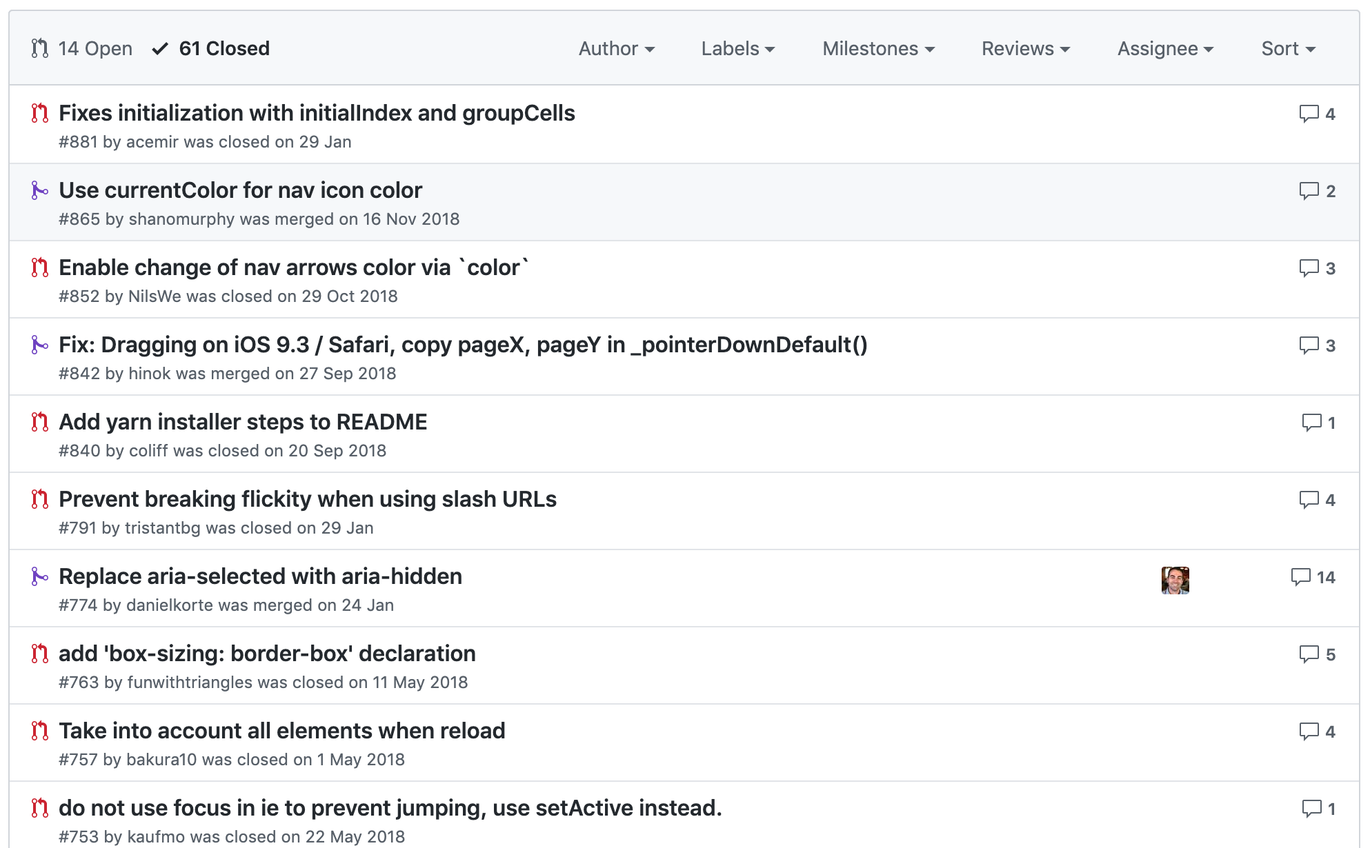This screenshot has width=1370, height=848.
Task: Click the reviewer avatar on #774
Action: click(1175, 579)
